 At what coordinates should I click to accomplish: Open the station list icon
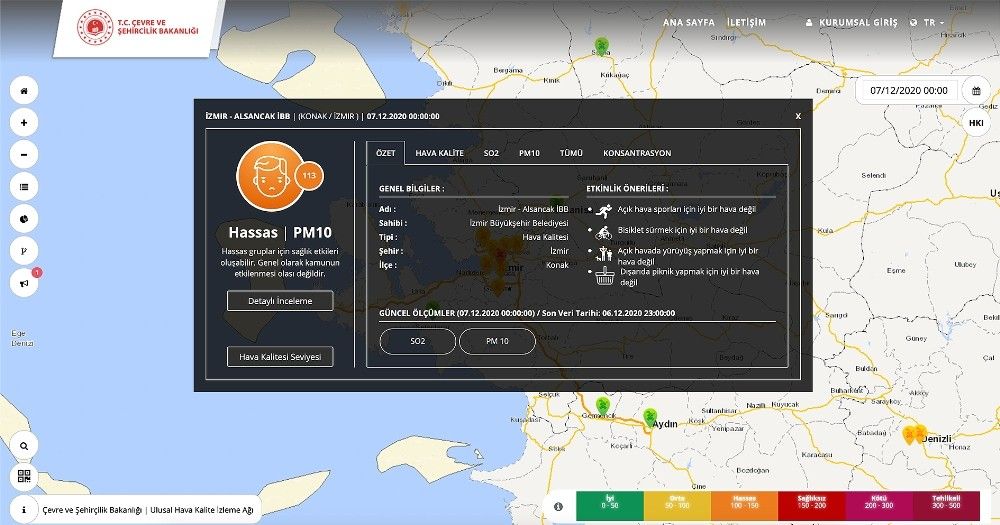click(x=23, y=186)
